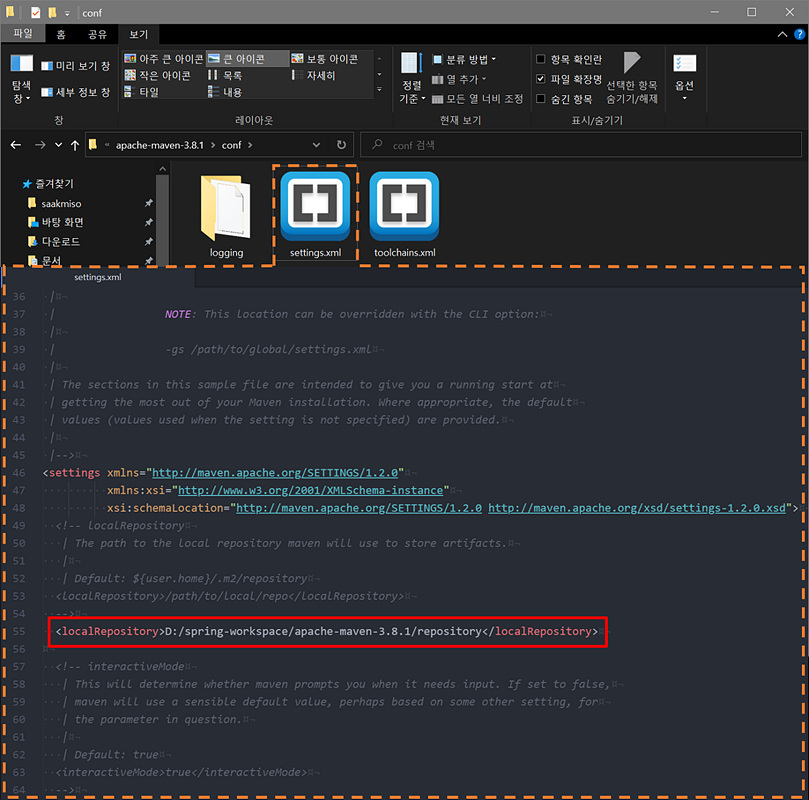Select large icons (큰 아이콘) layout
The width and height of the screenshot is (809, 800).
[247, 59]
